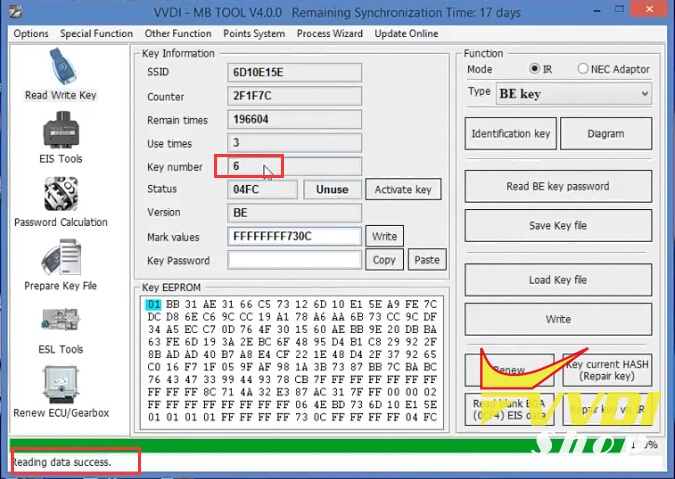The image size is (675, 479).
Task: Click the Activate key button
Action: tap(403, 190)
